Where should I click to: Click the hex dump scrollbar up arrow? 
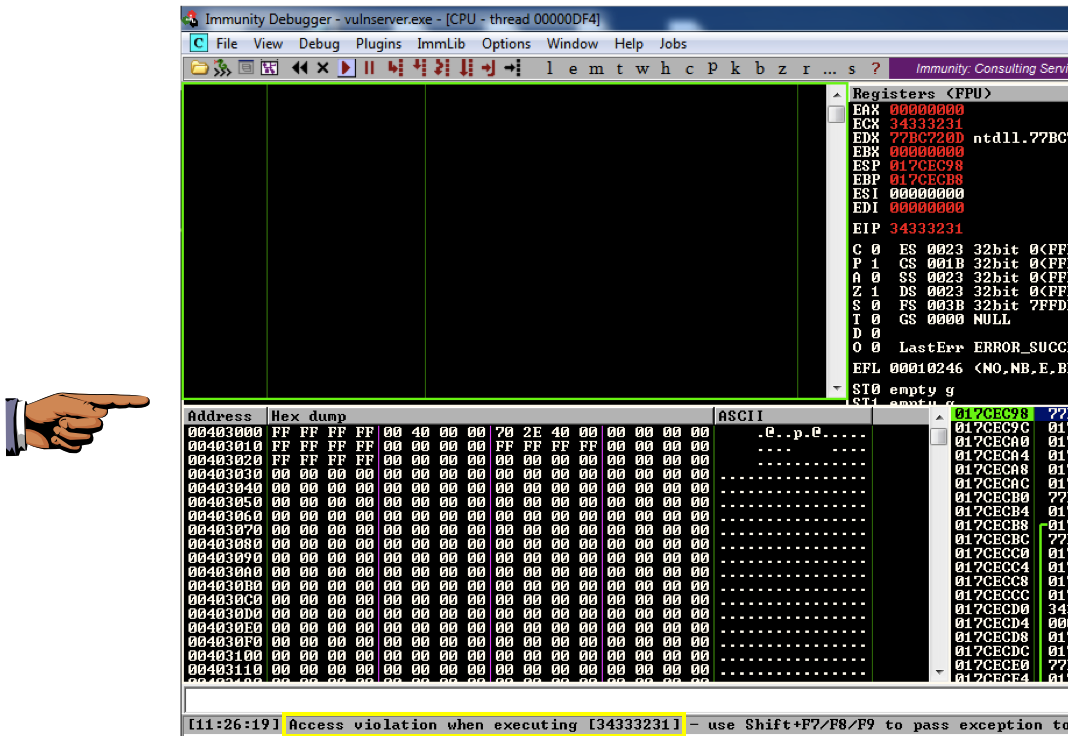938,416
